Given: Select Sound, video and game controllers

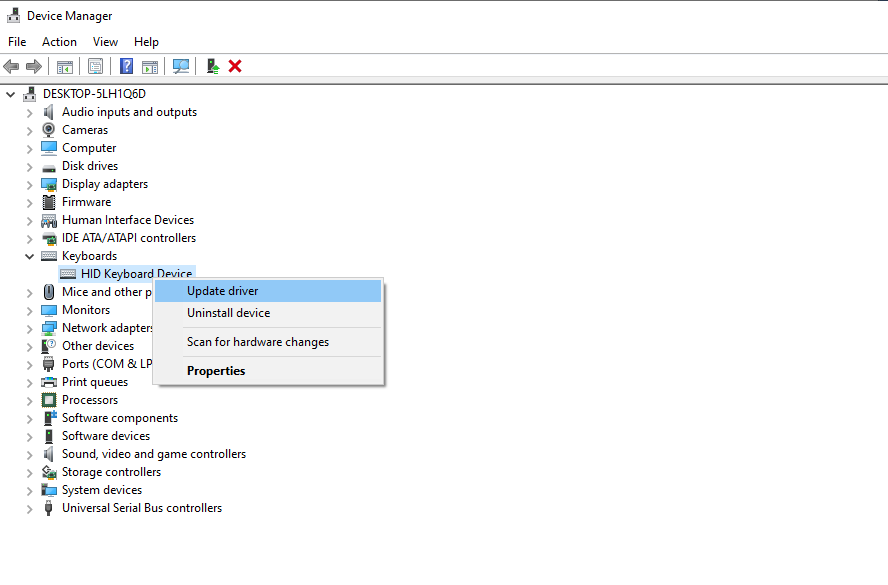Looking at the screenshot, I should [x=153, y=454].
